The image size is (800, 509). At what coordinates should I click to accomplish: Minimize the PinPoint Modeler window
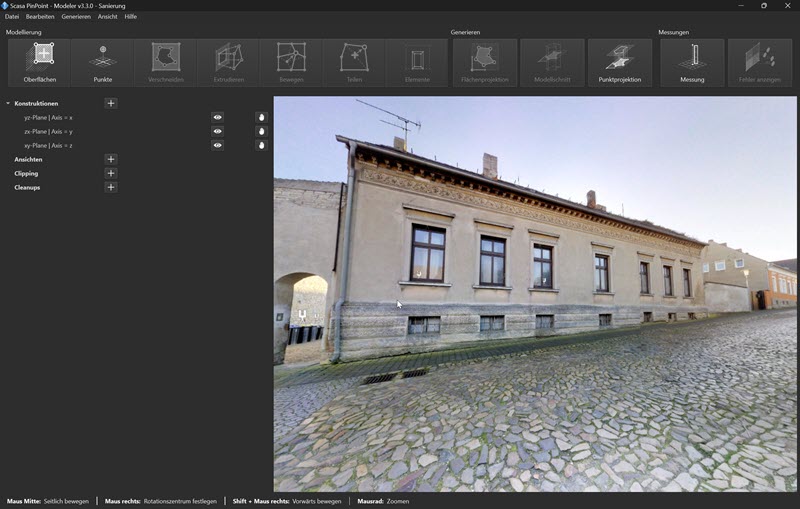(x=741, y=6)
